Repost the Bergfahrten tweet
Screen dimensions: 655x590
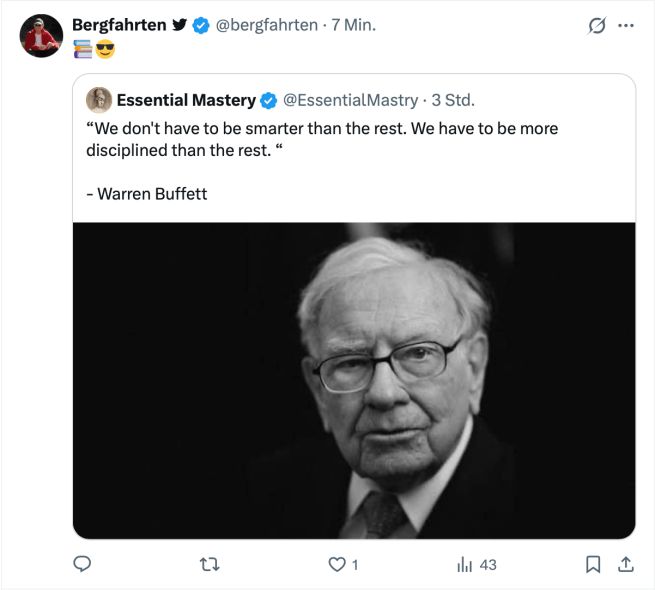click(x=210, y=565)
